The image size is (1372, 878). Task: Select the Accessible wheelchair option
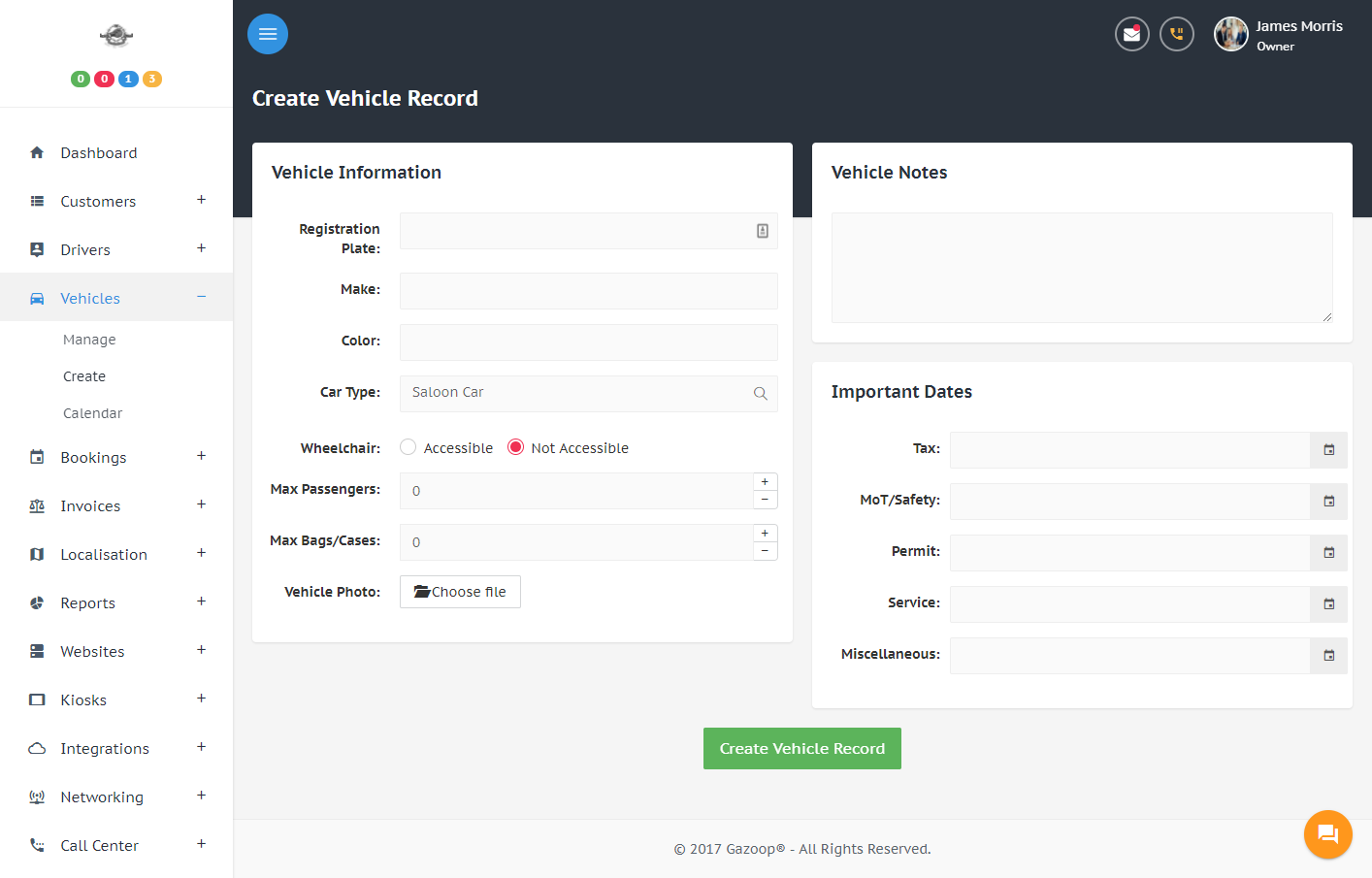point(408,447)
